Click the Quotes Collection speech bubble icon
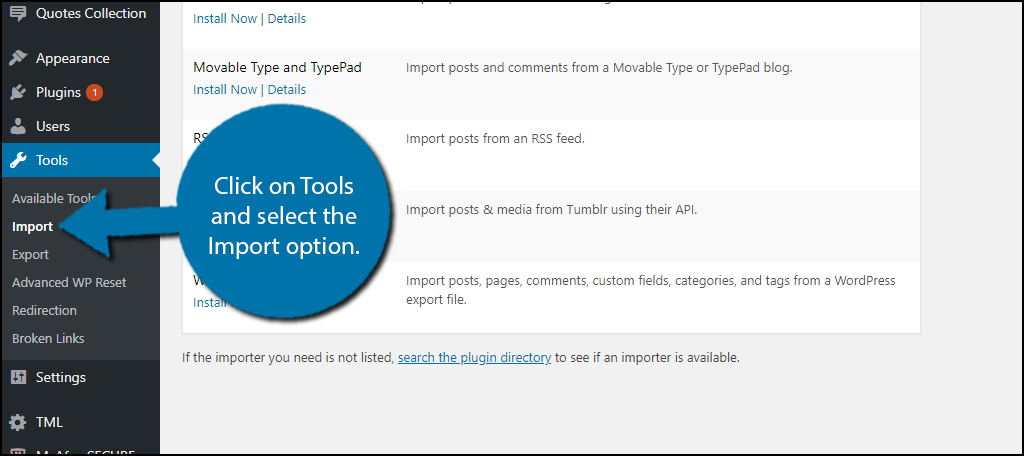1024x456 pixels. pos(18,14)
